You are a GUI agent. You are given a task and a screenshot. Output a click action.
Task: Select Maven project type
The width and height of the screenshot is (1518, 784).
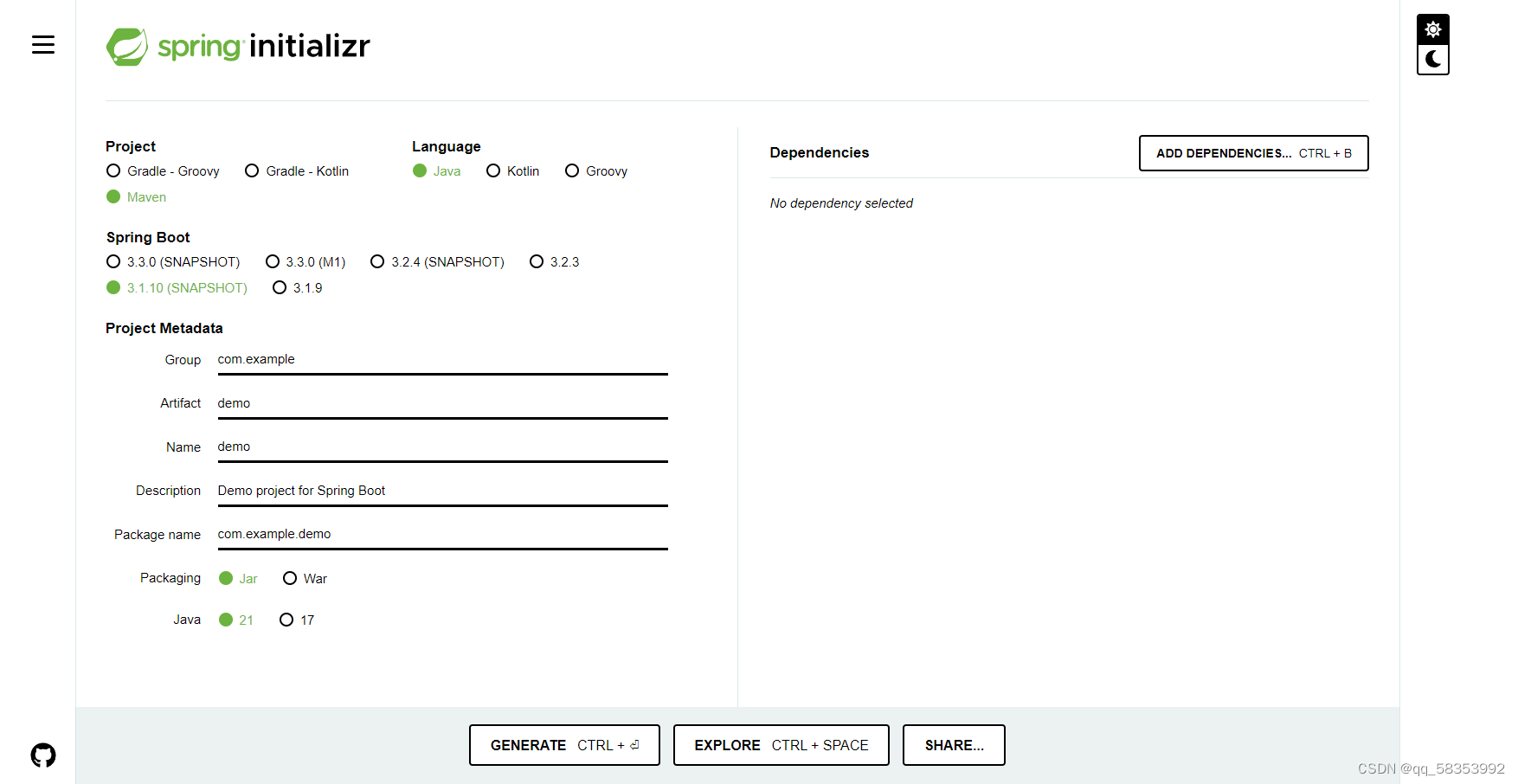[x=136, y=197]
